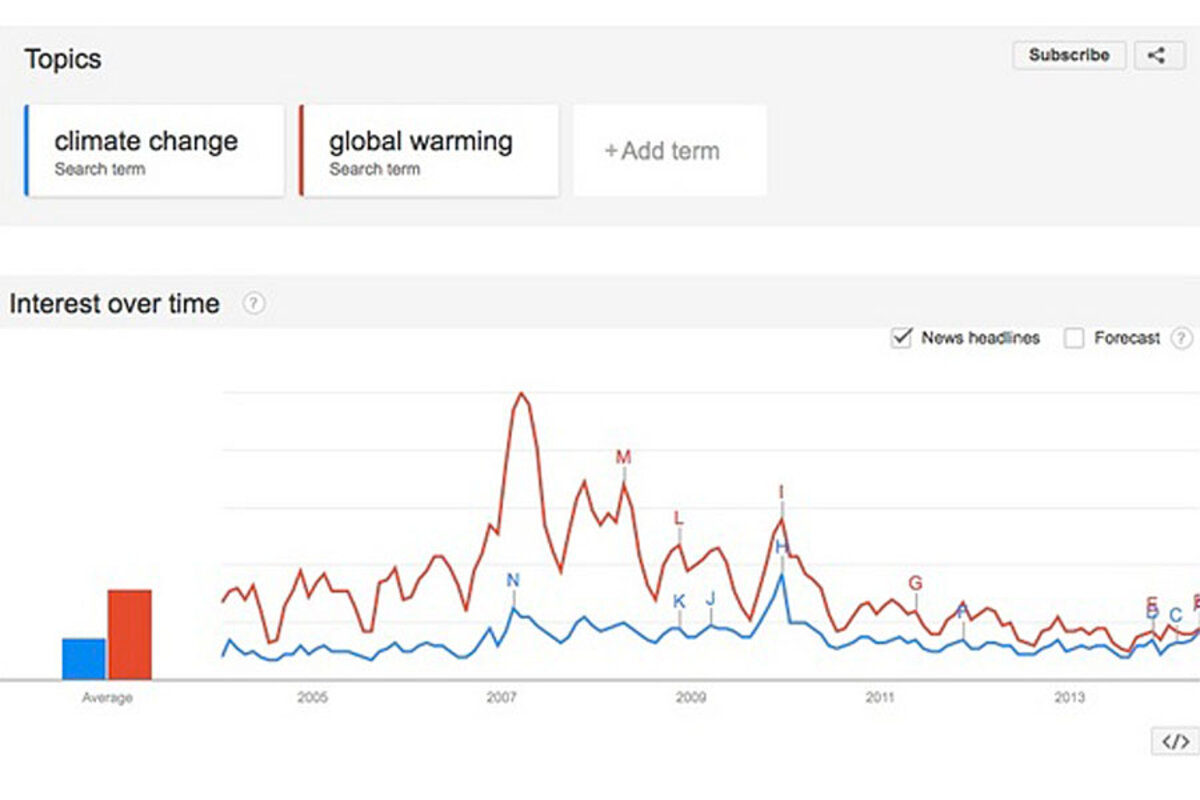Uncheck the News headlines checkbox
The image size is (1200, 800).
(901, 338)
